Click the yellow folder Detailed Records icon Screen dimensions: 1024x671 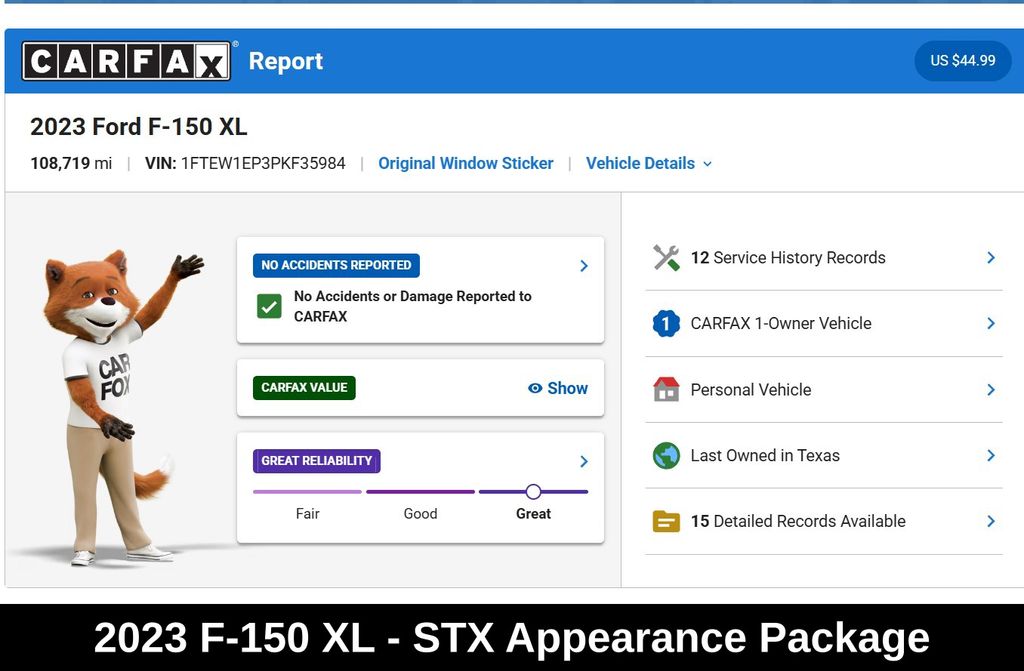(x=666, y=521)
